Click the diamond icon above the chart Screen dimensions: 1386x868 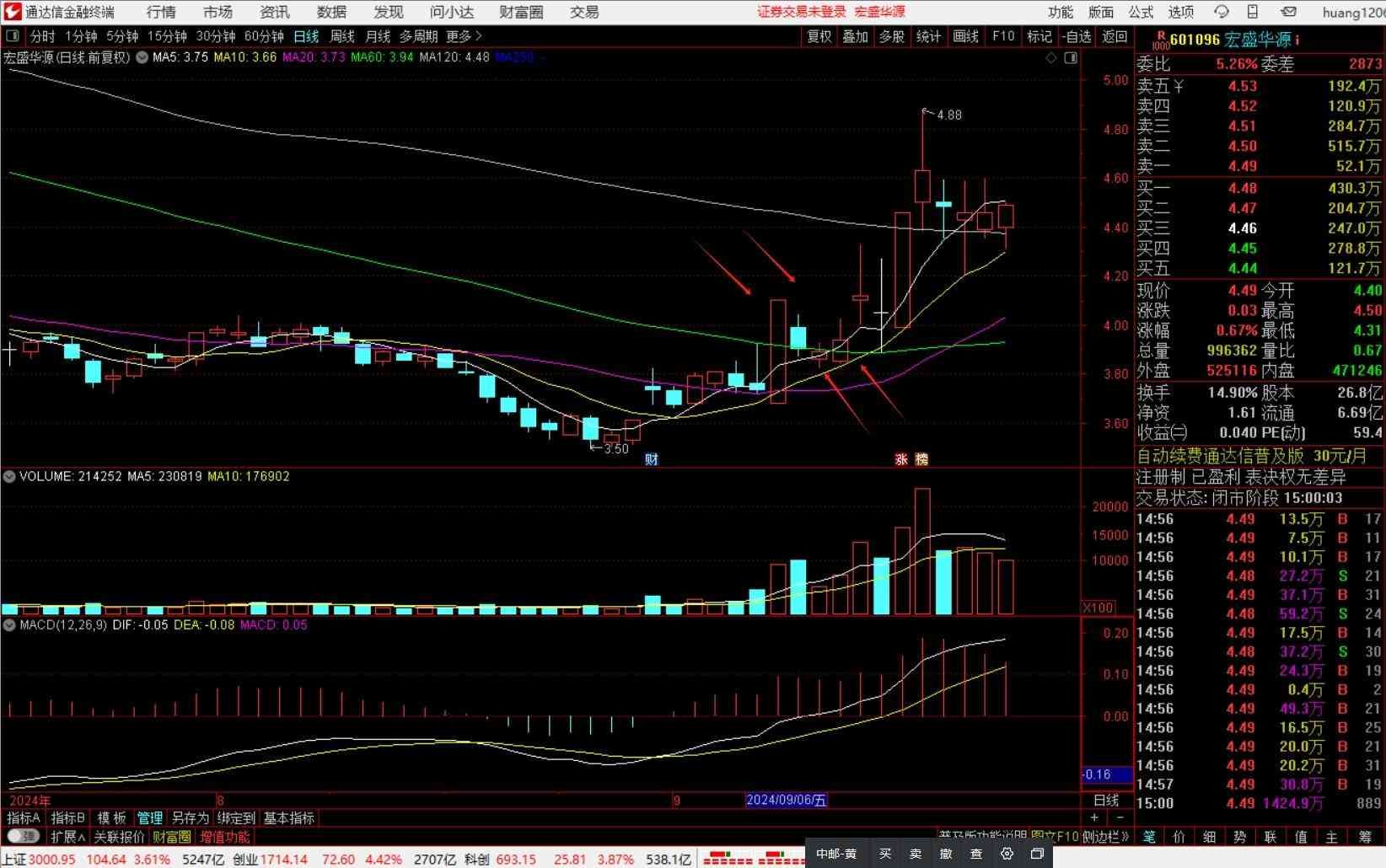click(x=1050, y=57)
